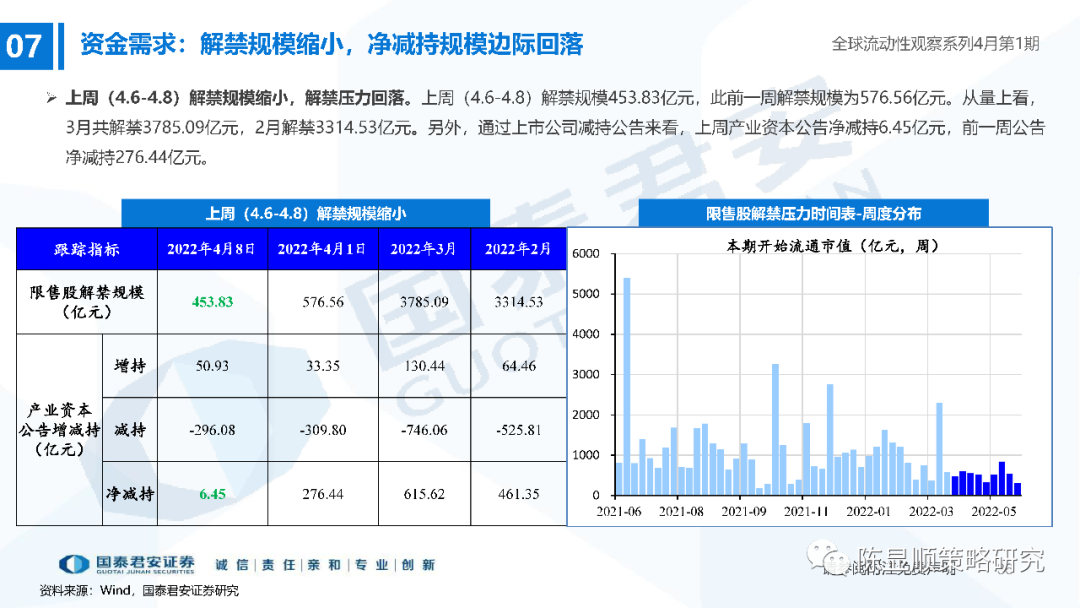Click the cell value 576.56
Image resolution: width=1080 pixels, height=608 pixels.
pos(322,302)
